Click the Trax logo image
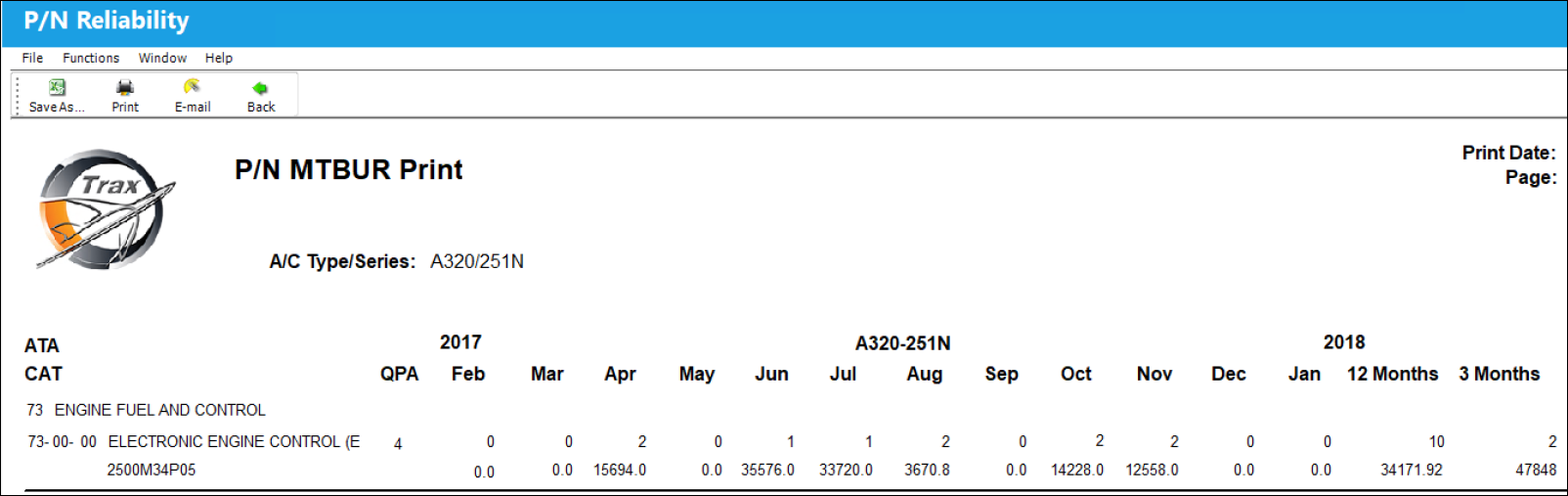Image resolution: width=1568 pixels, height=496 pixels. pyautogui.click(x=106, y=209)
